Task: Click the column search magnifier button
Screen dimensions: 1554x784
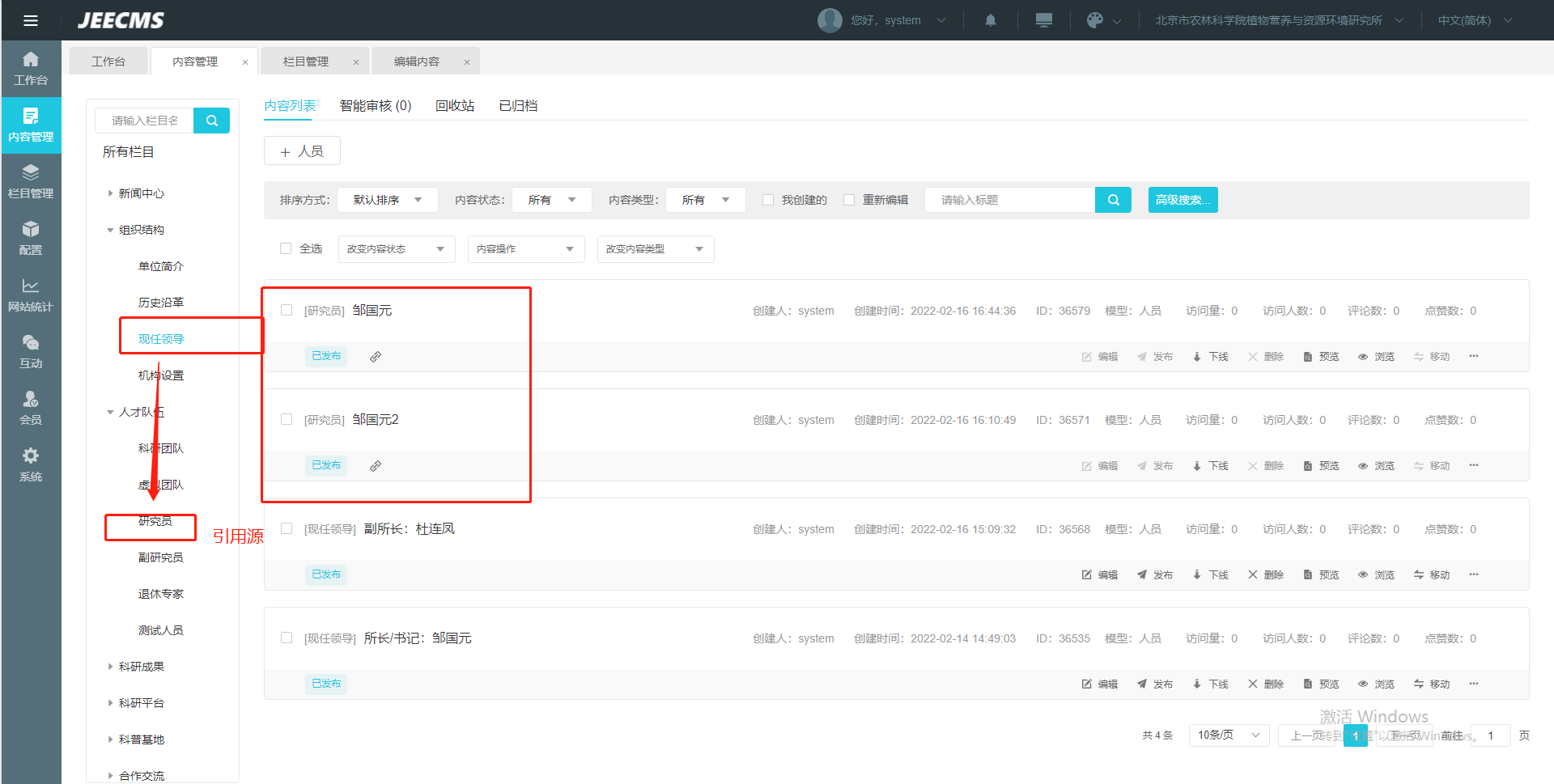Action: pos(212,121)
